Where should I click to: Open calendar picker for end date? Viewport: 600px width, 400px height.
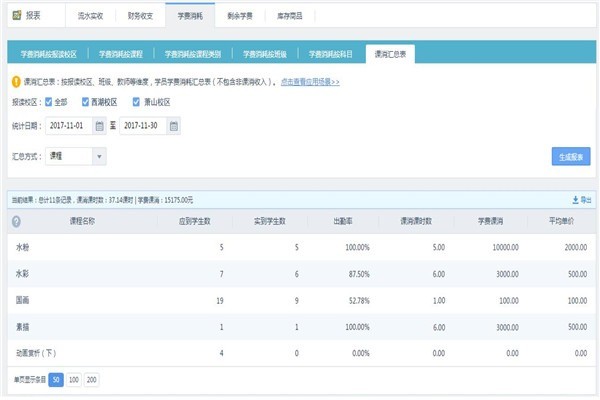(174, 126)
